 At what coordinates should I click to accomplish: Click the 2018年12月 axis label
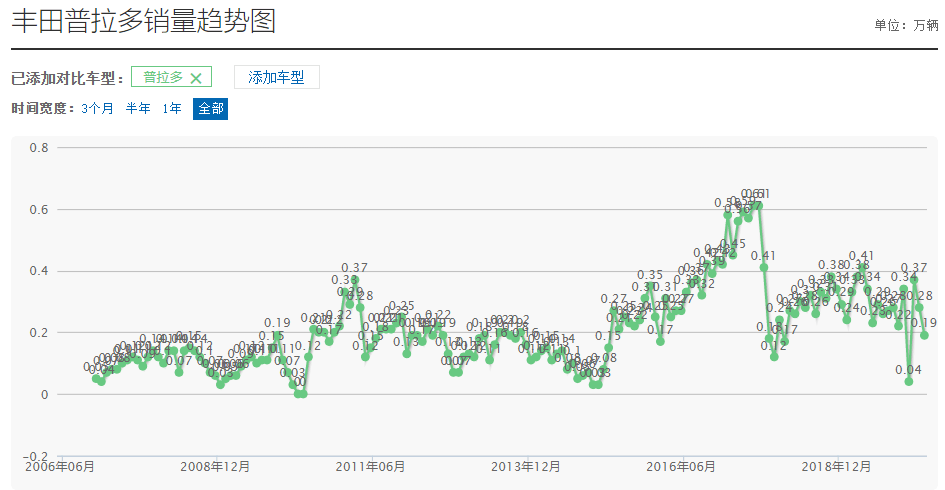[x=837, y=466]
